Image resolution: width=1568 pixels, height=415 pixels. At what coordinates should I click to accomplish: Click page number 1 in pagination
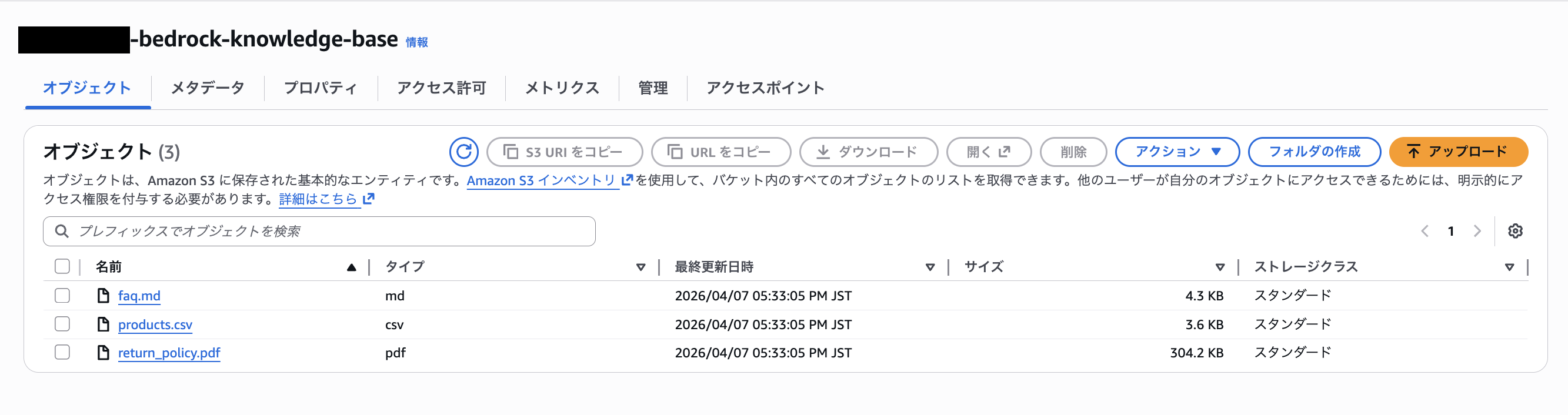[x=1451, y=231]
